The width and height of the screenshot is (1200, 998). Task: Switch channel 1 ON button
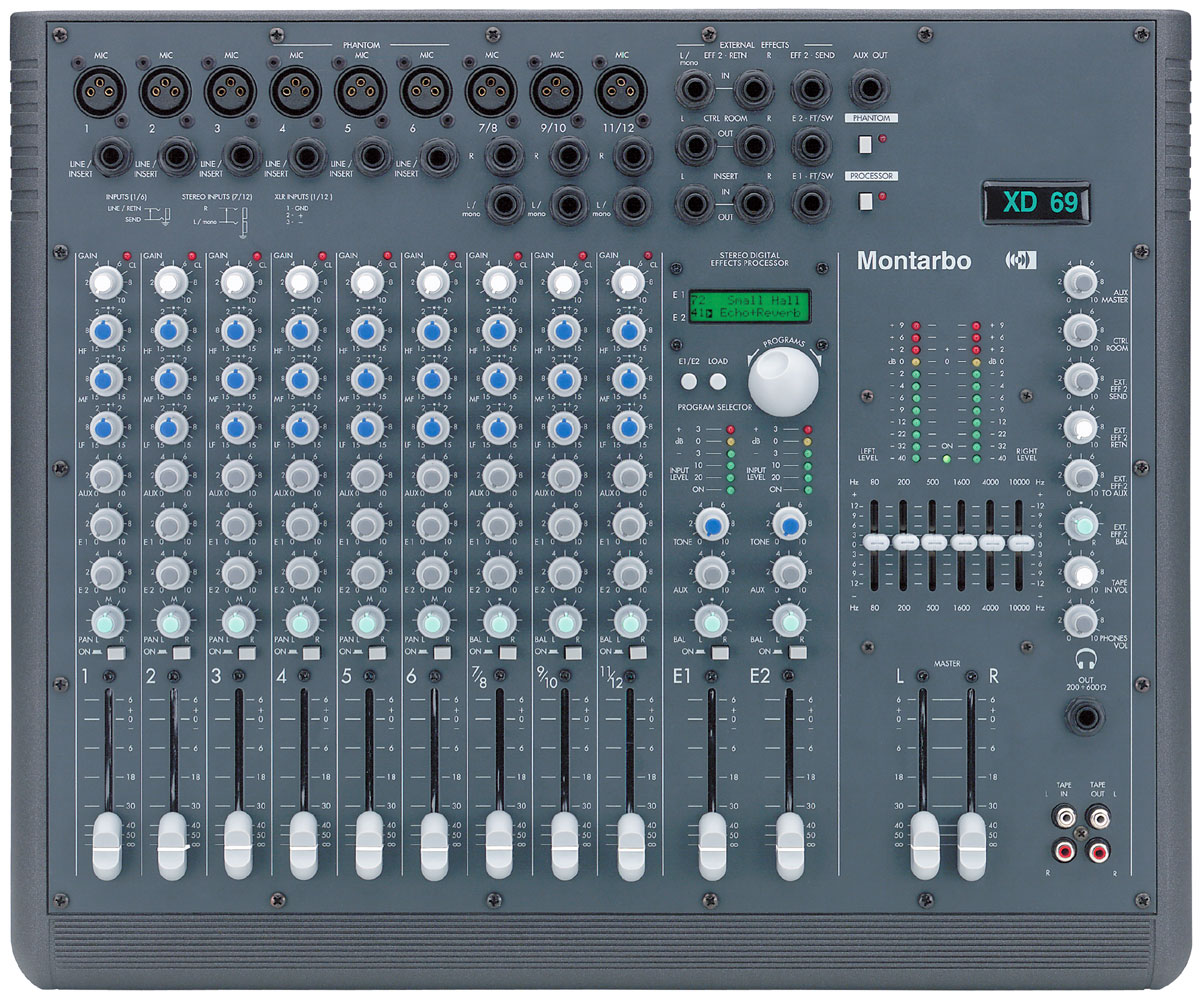coord(116,654)
